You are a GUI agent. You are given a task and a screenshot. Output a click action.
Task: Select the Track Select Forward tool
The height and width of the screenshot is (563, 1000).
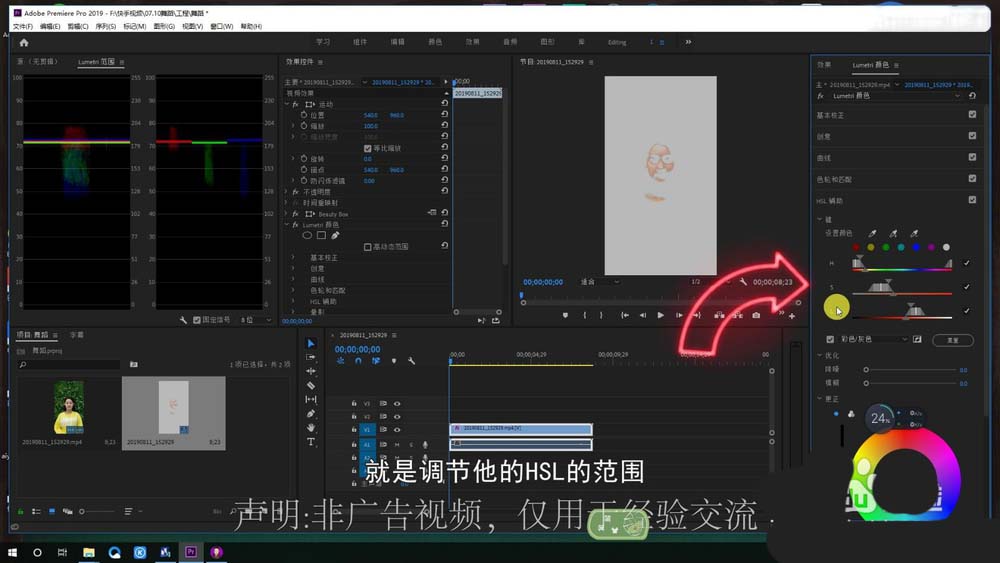pyautogui.click(x=311, y=357)
